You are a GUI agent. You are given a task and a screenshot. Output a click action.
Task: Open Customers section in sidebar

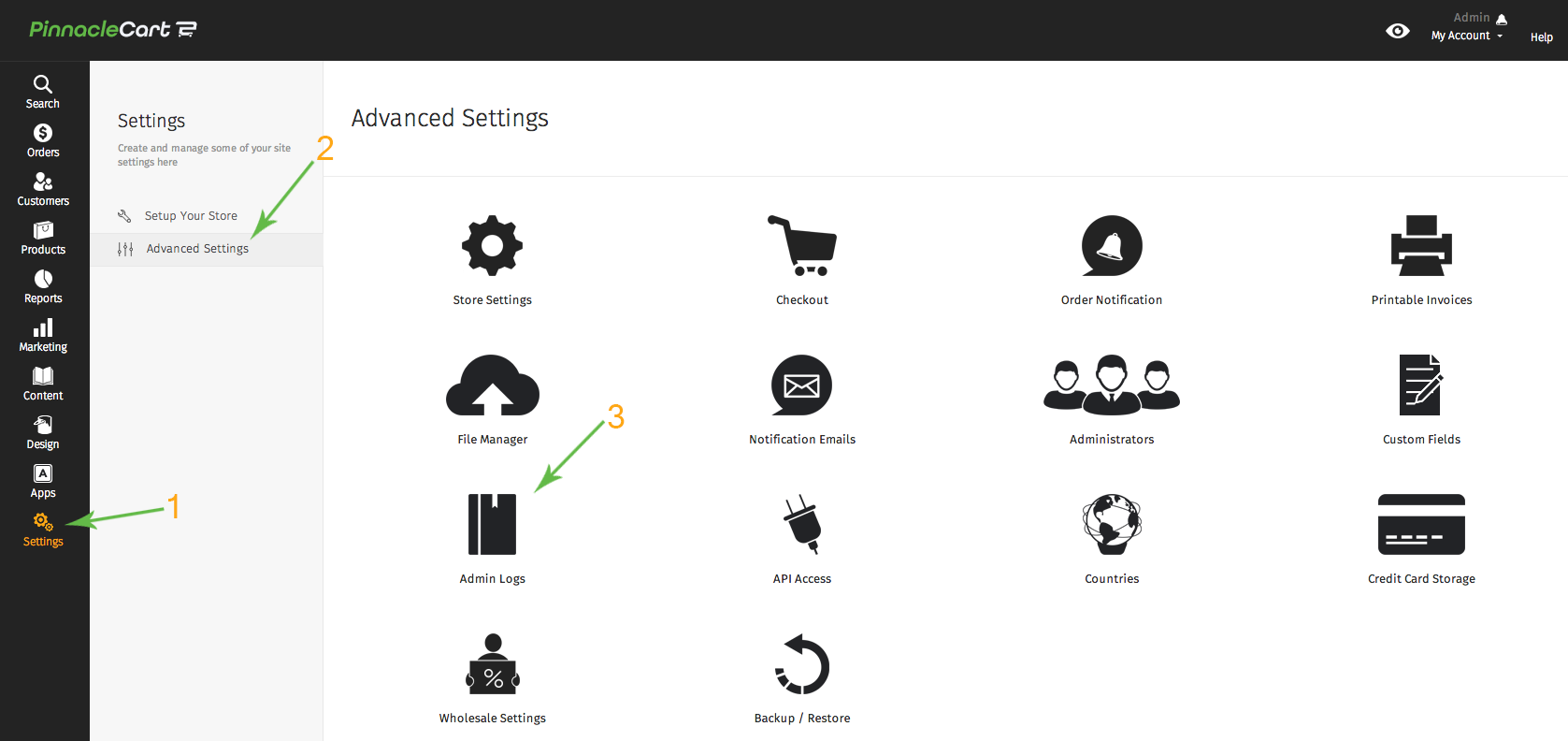43,189
